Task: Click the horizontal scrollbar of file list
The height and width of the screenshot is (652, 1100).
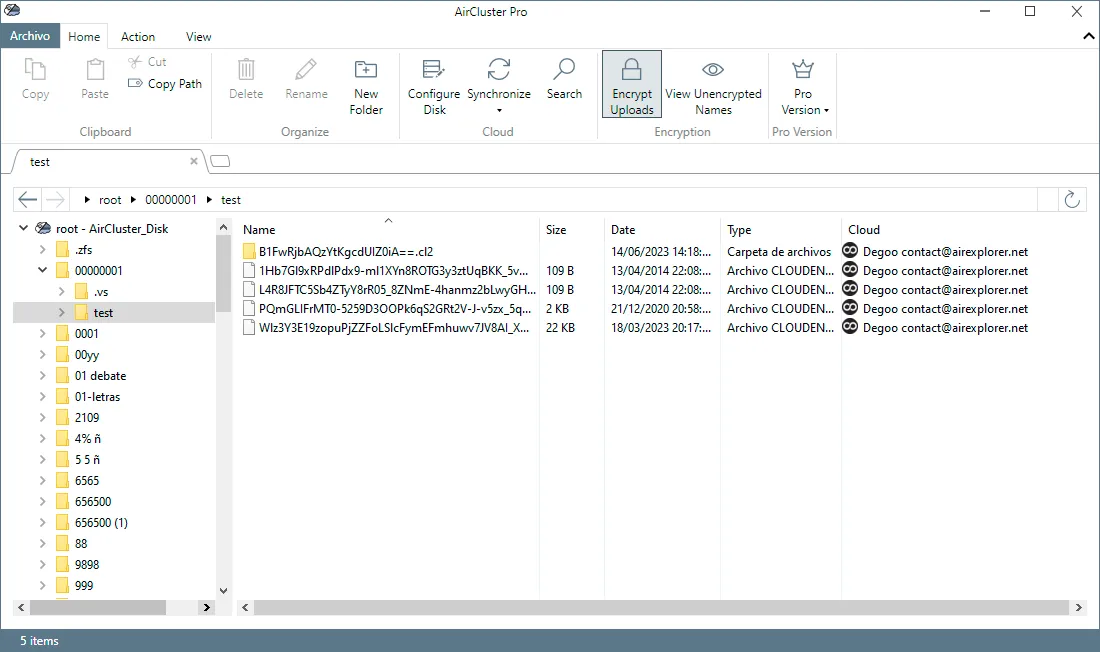Action: (x=661, y=607)
